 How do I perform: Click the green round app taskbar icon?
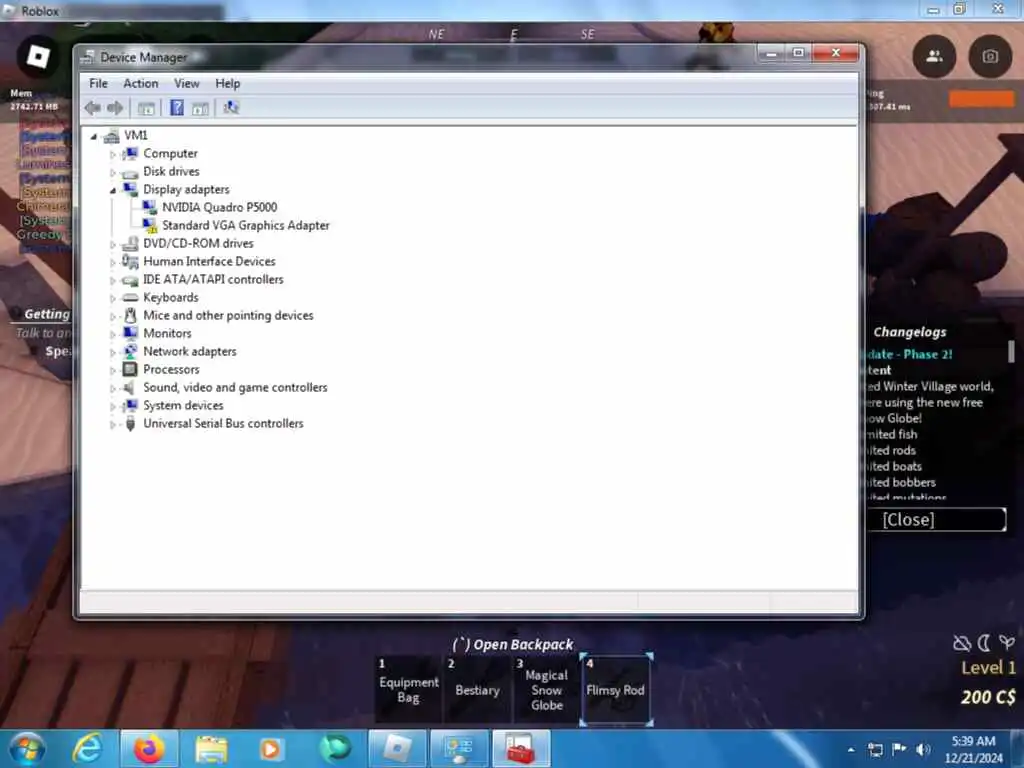click(335, 749)
